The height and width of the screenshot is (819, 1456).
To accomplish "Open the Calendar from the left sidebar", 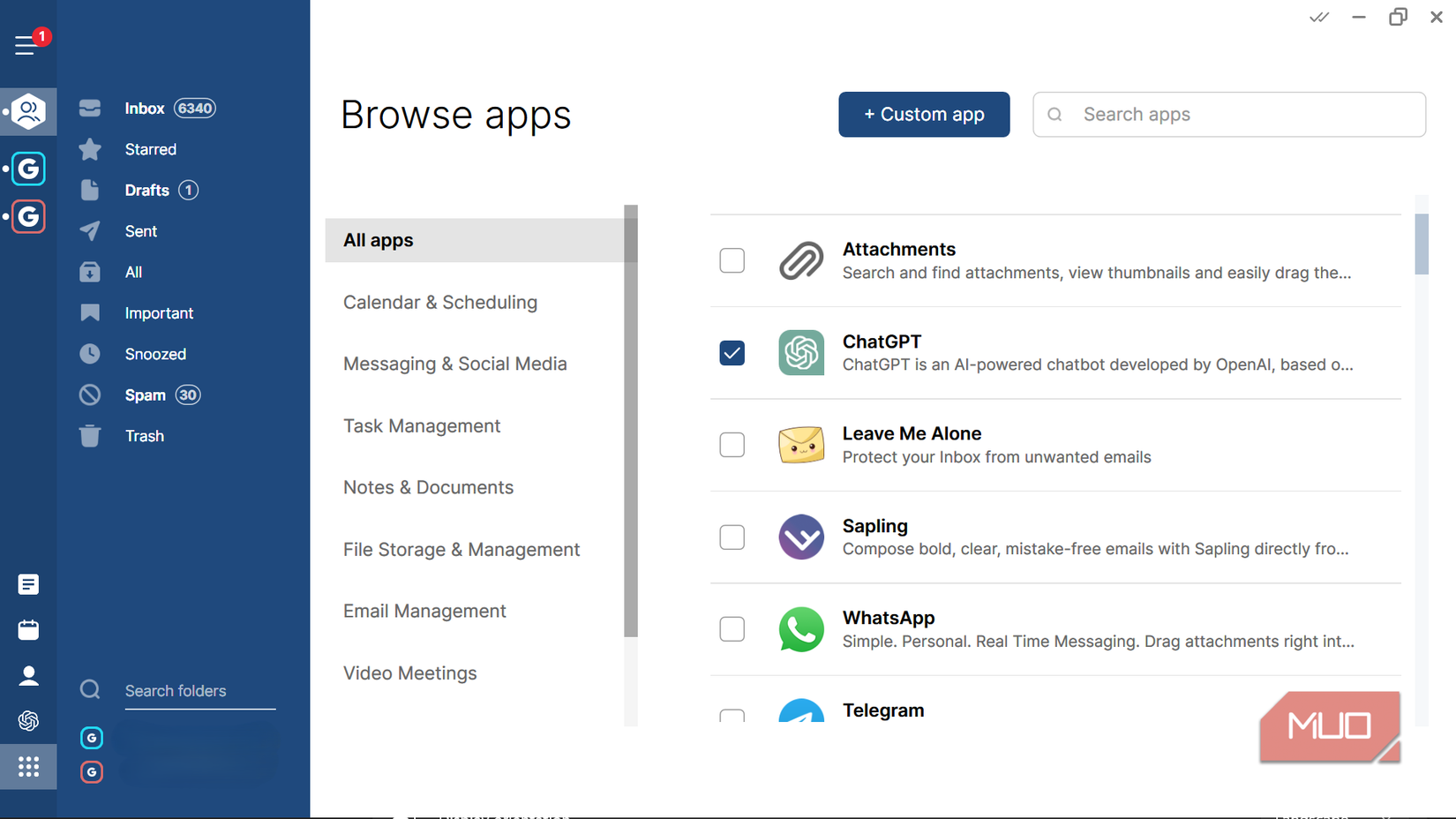I will 28,630.
